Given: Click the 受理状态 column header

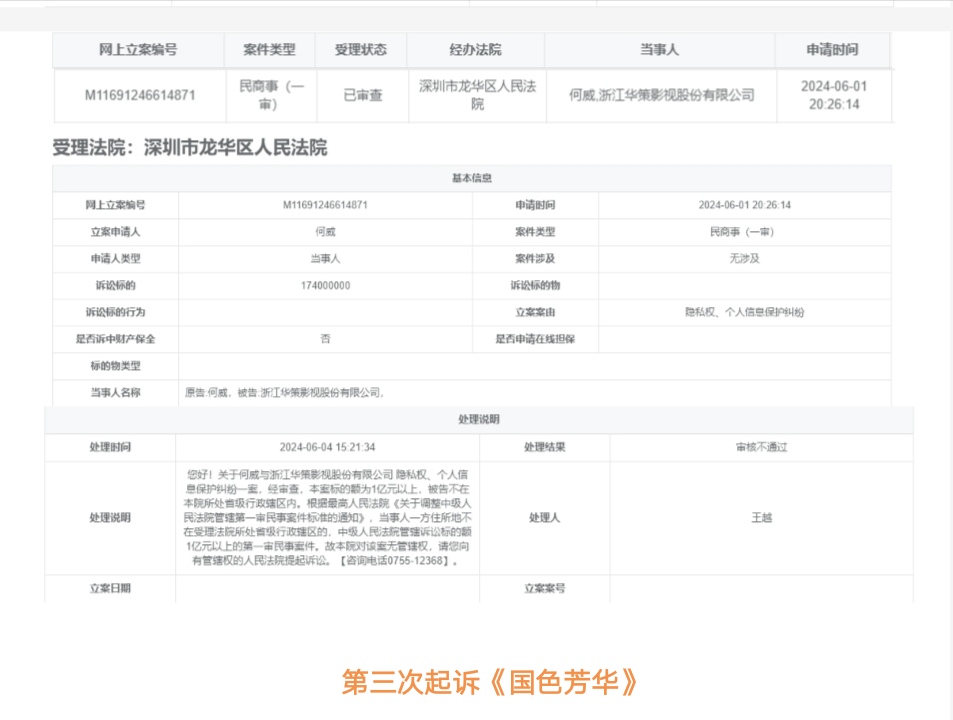Looking at the screenshot, I should [360, 50].
